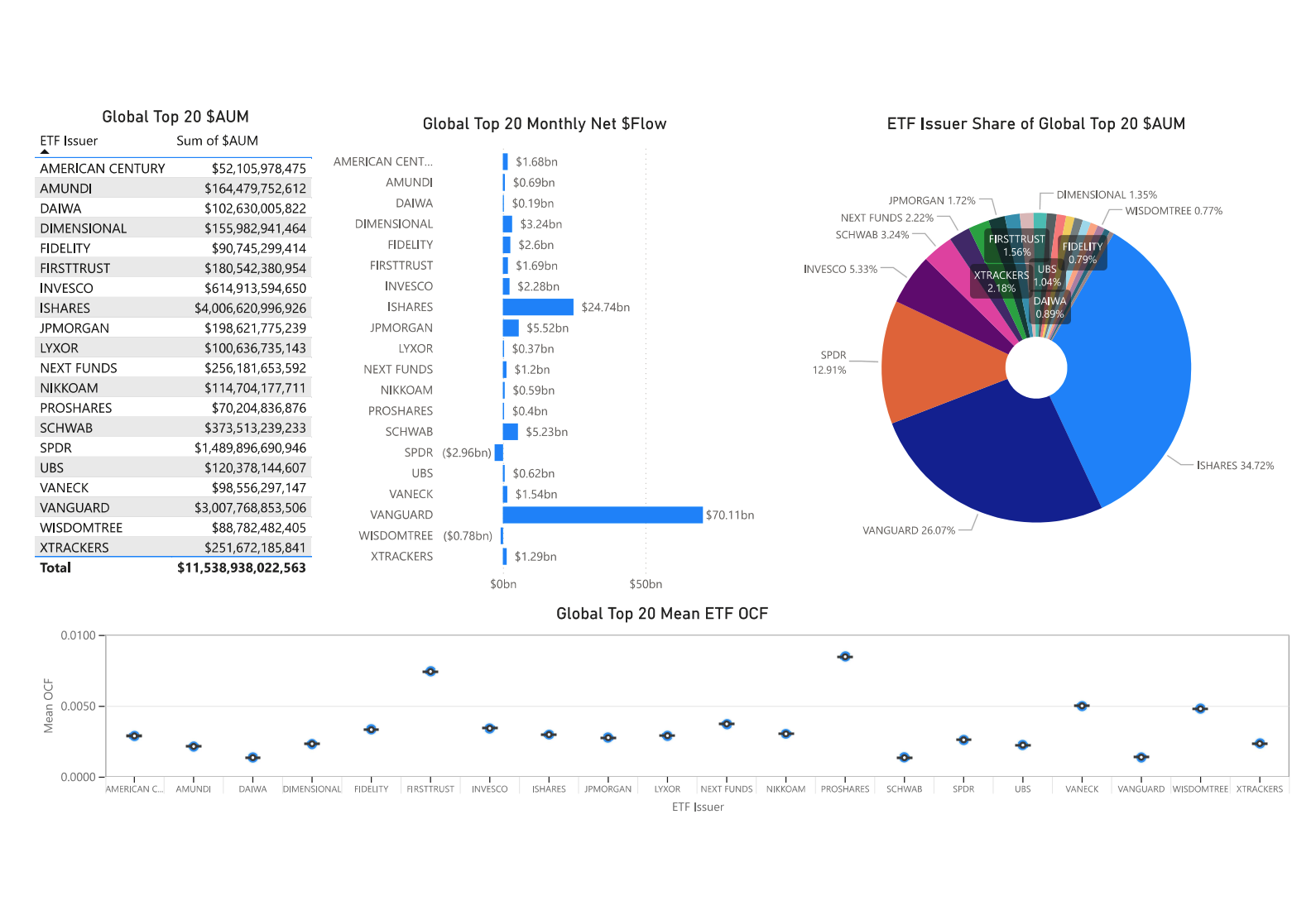Image resolution: width=1316 pixels, height=915 pixels.
Task: Click the Global Top 20 Monthly Net $Flow title
Action: click(x=545, y=124)
